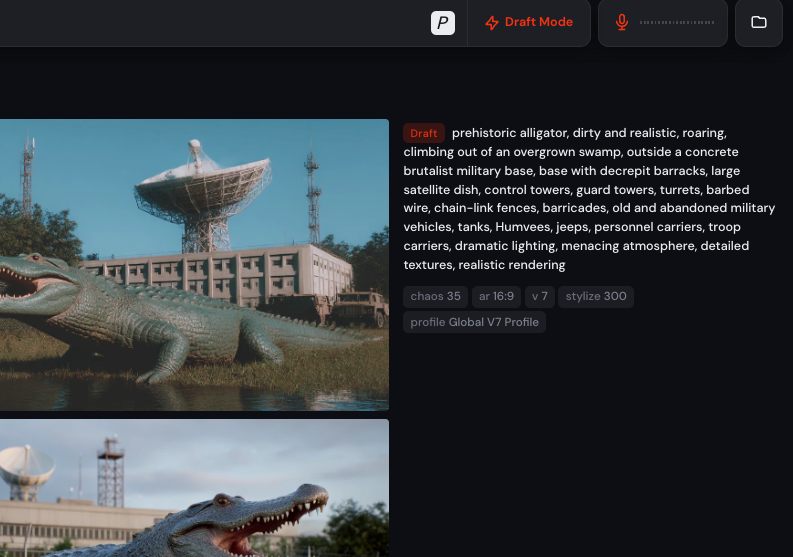The image size is (793, 557).
Task: Activate the microphone voice input icon
Action: point(622,22)
